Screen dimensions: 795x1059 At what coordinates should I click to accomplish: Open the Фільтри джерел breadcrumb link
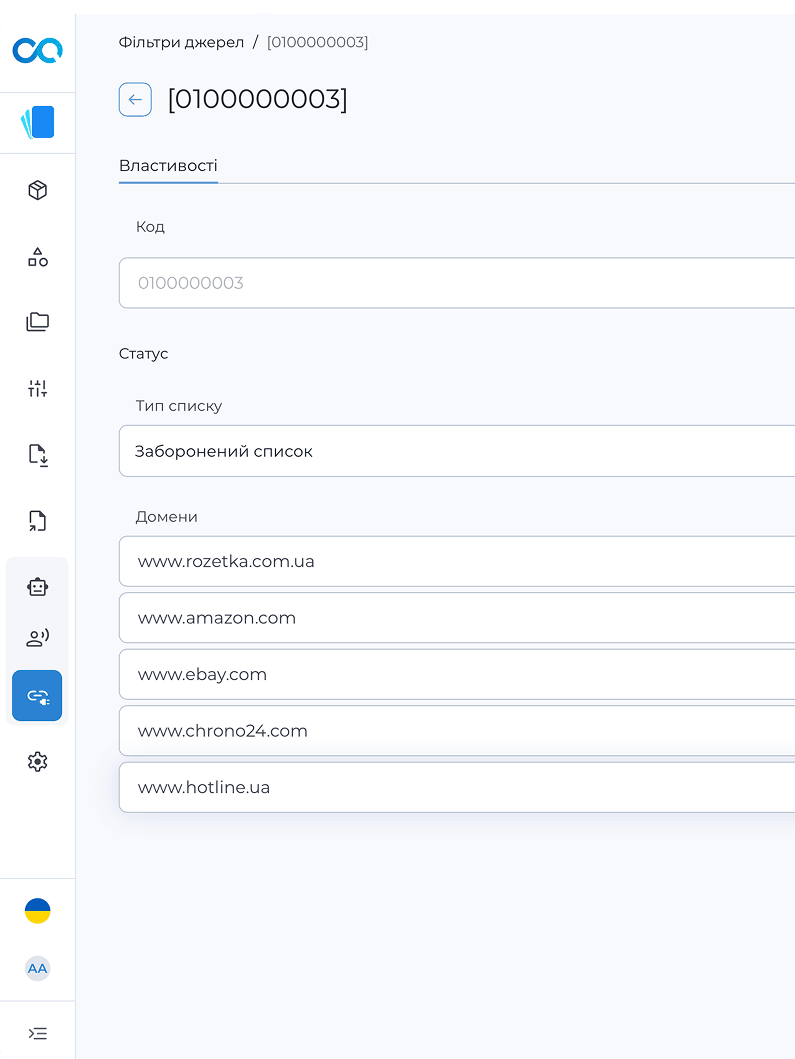tap(181, 43)
